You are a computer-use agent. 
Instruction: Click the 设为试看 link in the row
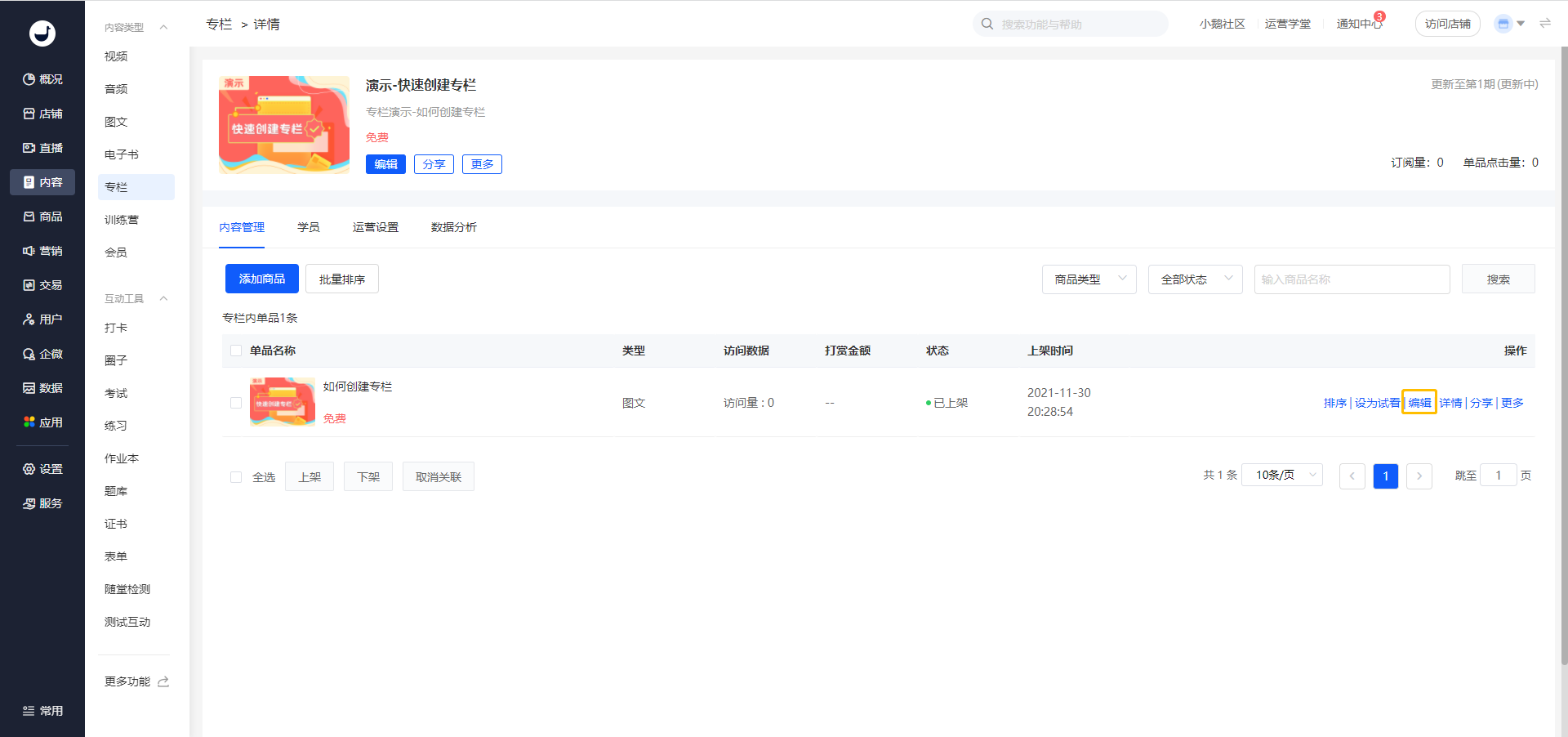coord(1376,403)
